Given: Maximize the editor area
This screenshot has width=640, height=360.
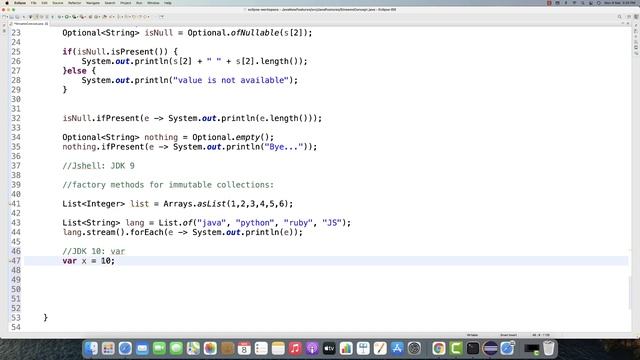Looking at the screenshot, I should 628,23.
